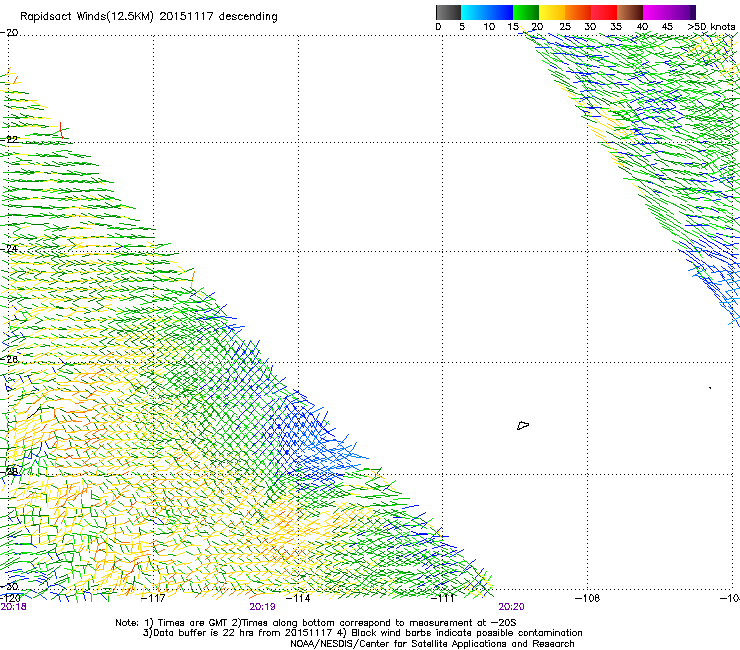Click the 'Times are GMT' note line
The width and height of the screenshot is (740, 650).
tap(316, 623)
